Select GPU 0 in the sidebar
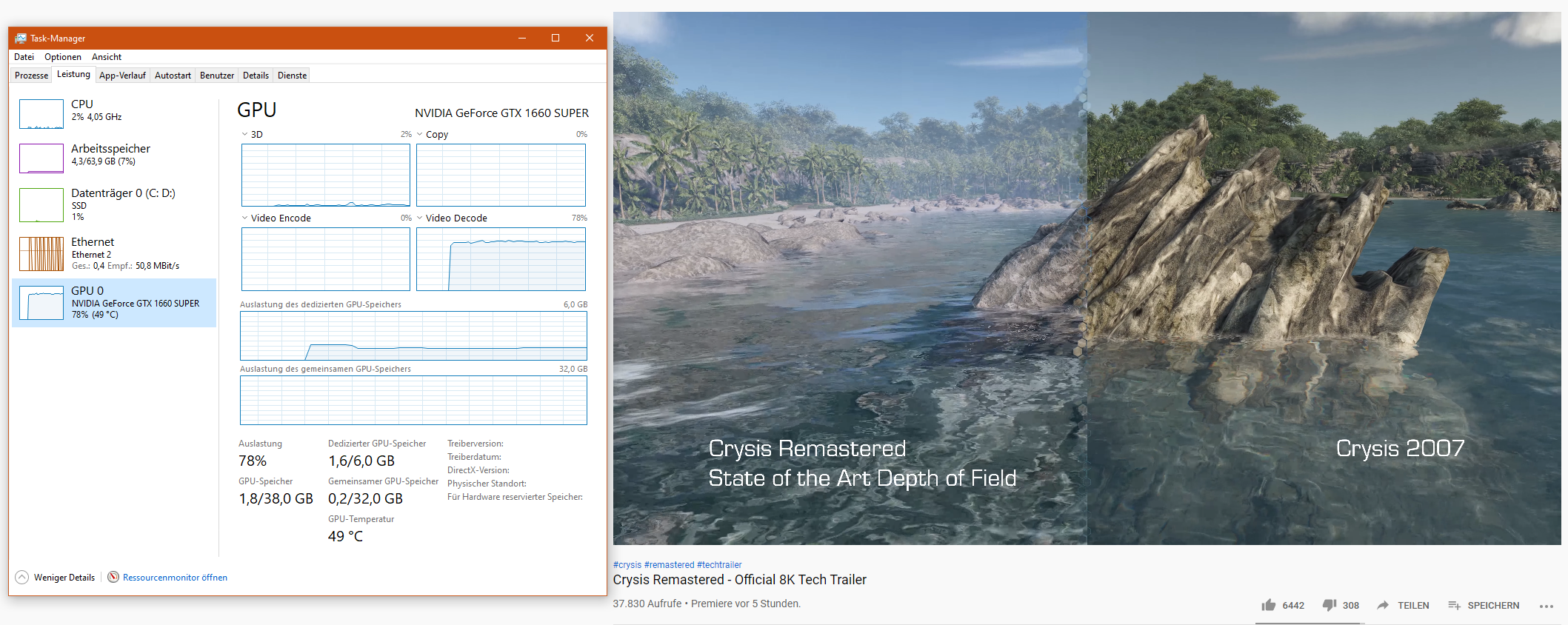Screen dimensions: 1568x625 click(114, 303)
